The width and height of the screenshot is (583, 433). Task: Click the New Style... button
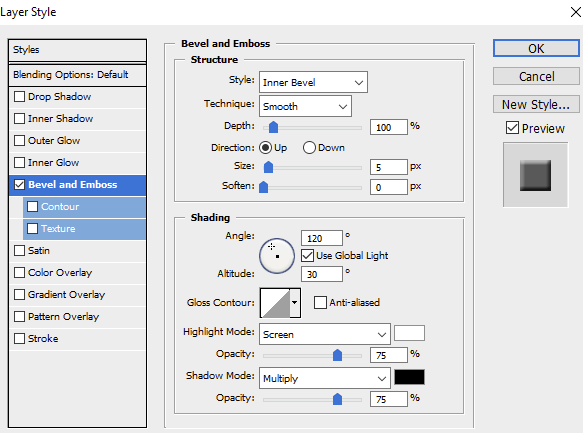point(536,104)
